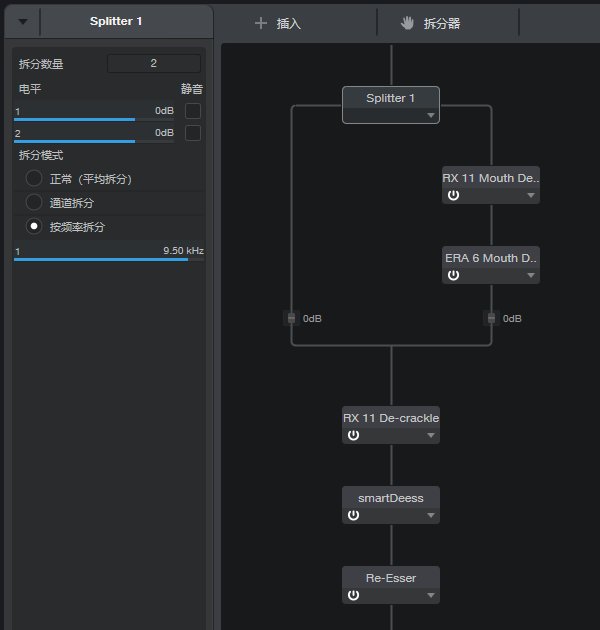Viewport: 600px width, 630px height.
Task: Select the RX 11 De-crackle node title
Action: point(391,418)
